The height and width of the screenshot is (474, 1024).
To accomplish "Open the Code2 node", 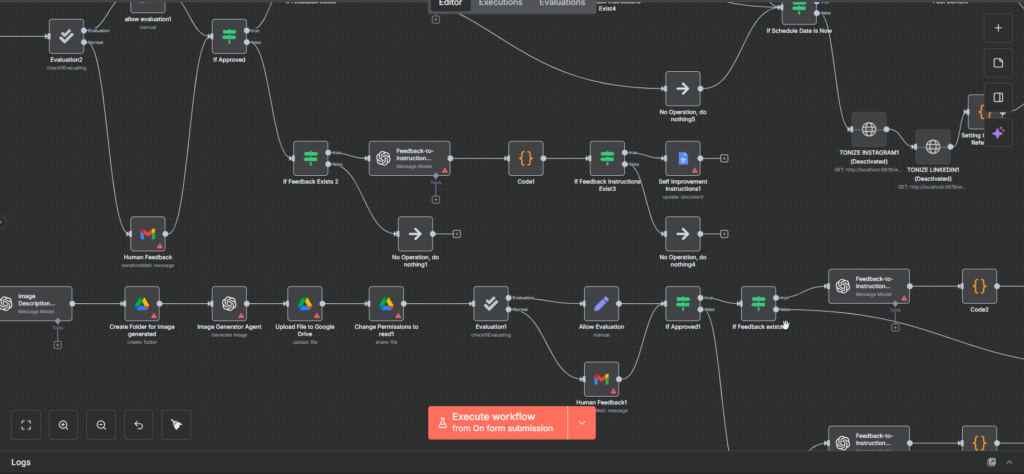I will (979, 286).
